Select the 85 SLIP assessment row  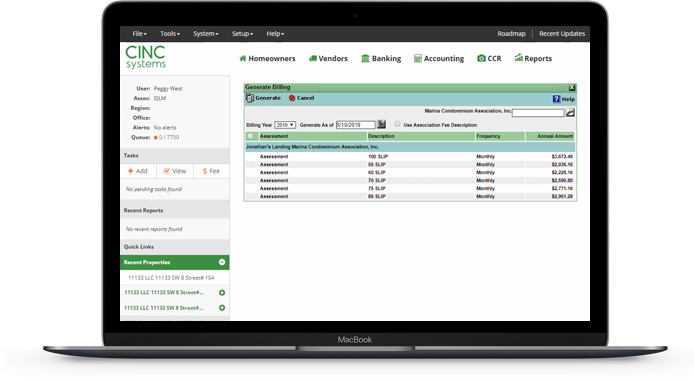tap(410, 196)
